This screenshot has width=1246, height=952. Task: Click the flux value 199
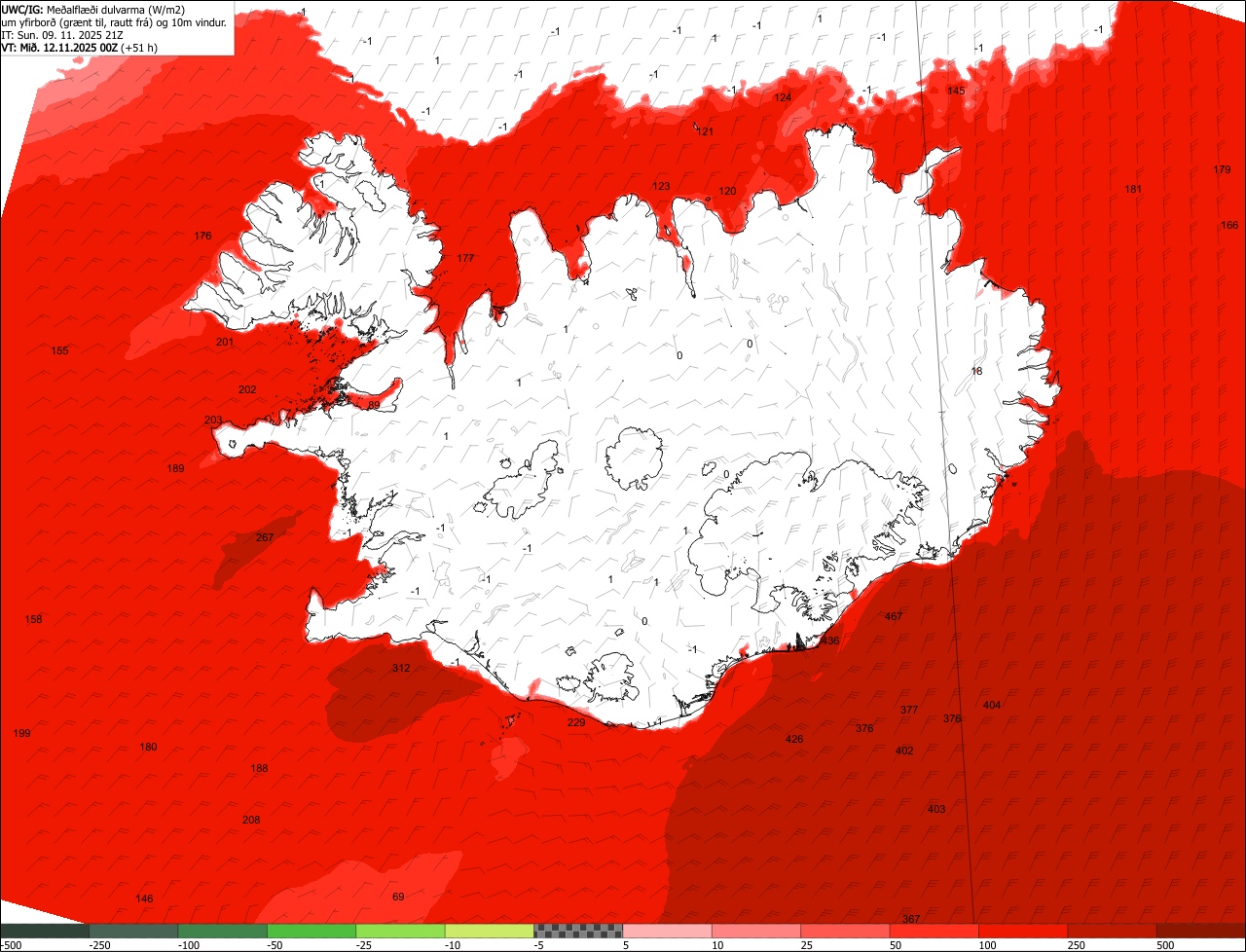tap(21, 733)
